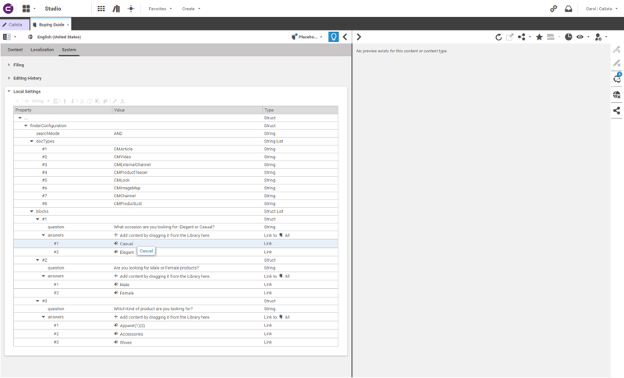Viewport: 624px width, 378px height.
Task: Click the Type column header
Action: pyautogui.click(x=300, y=110)
